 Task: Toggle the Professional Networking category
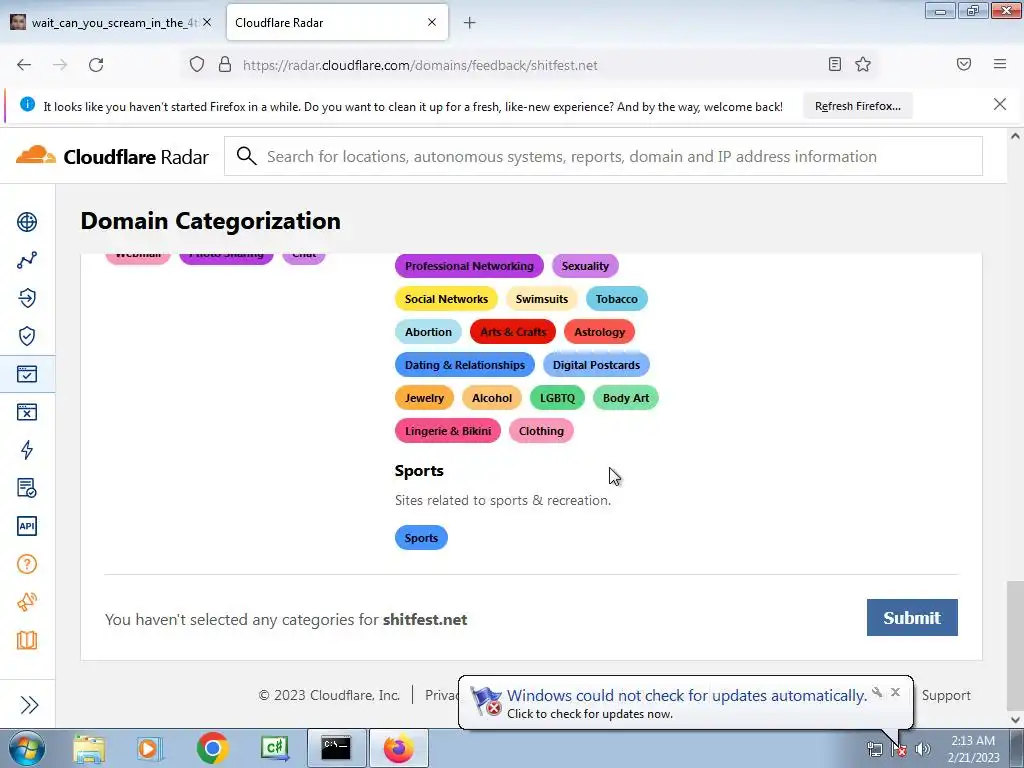pos(469,266)
